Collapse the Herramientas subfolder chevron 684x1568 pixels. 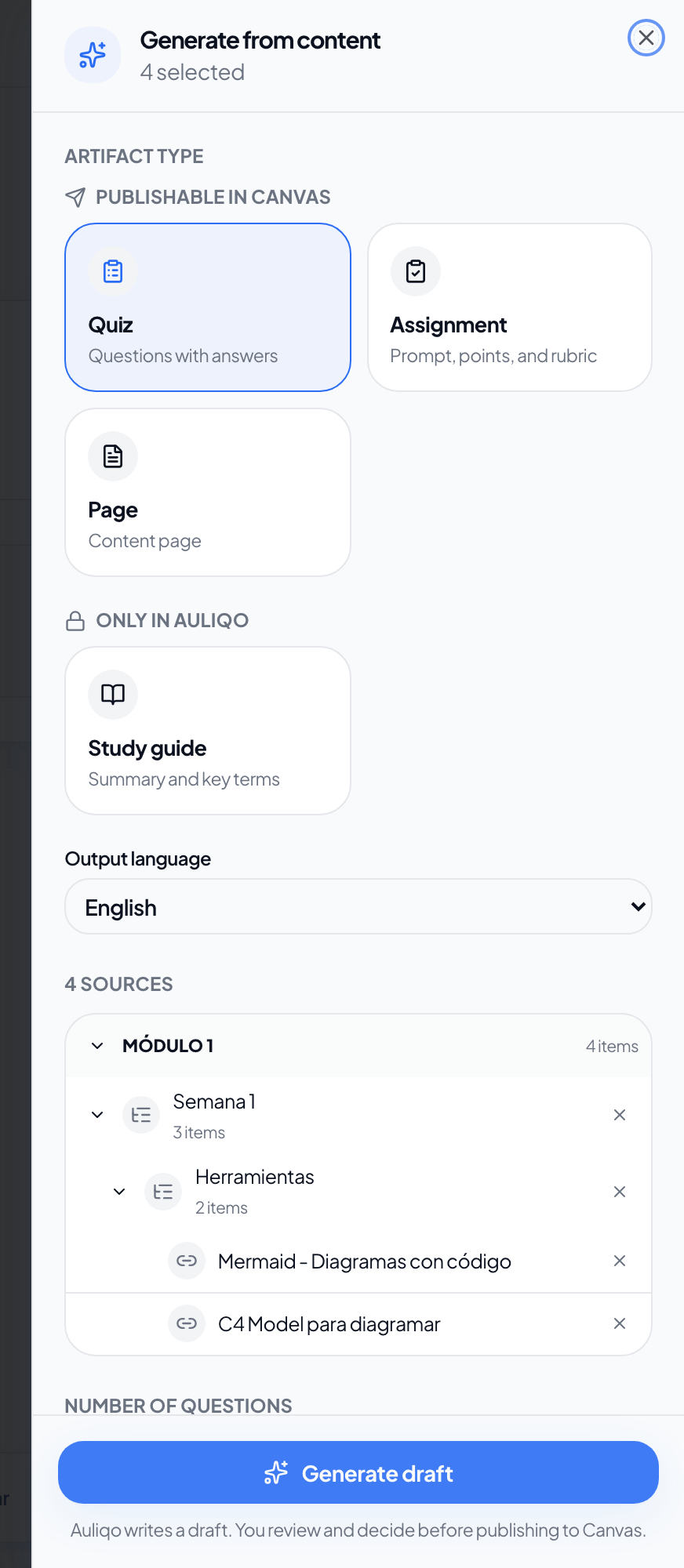point(119,1192)
